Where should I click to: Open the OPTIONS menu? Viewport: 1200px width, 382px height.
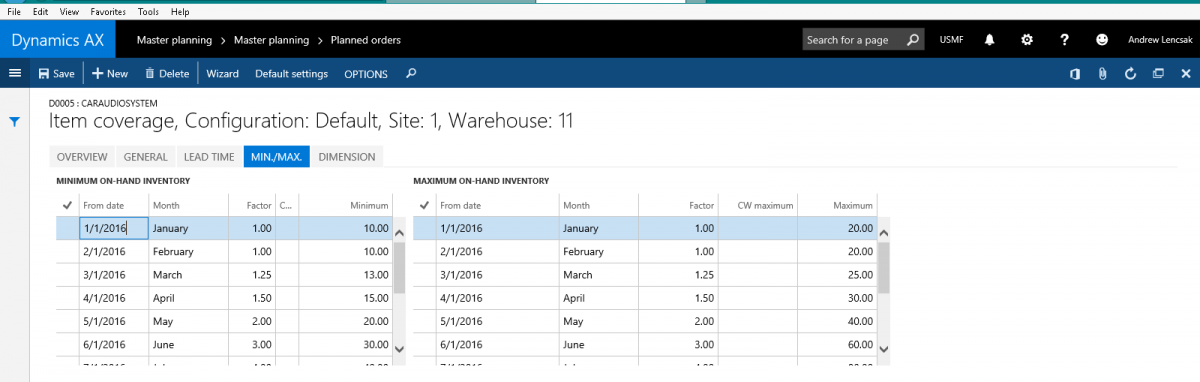366,74
